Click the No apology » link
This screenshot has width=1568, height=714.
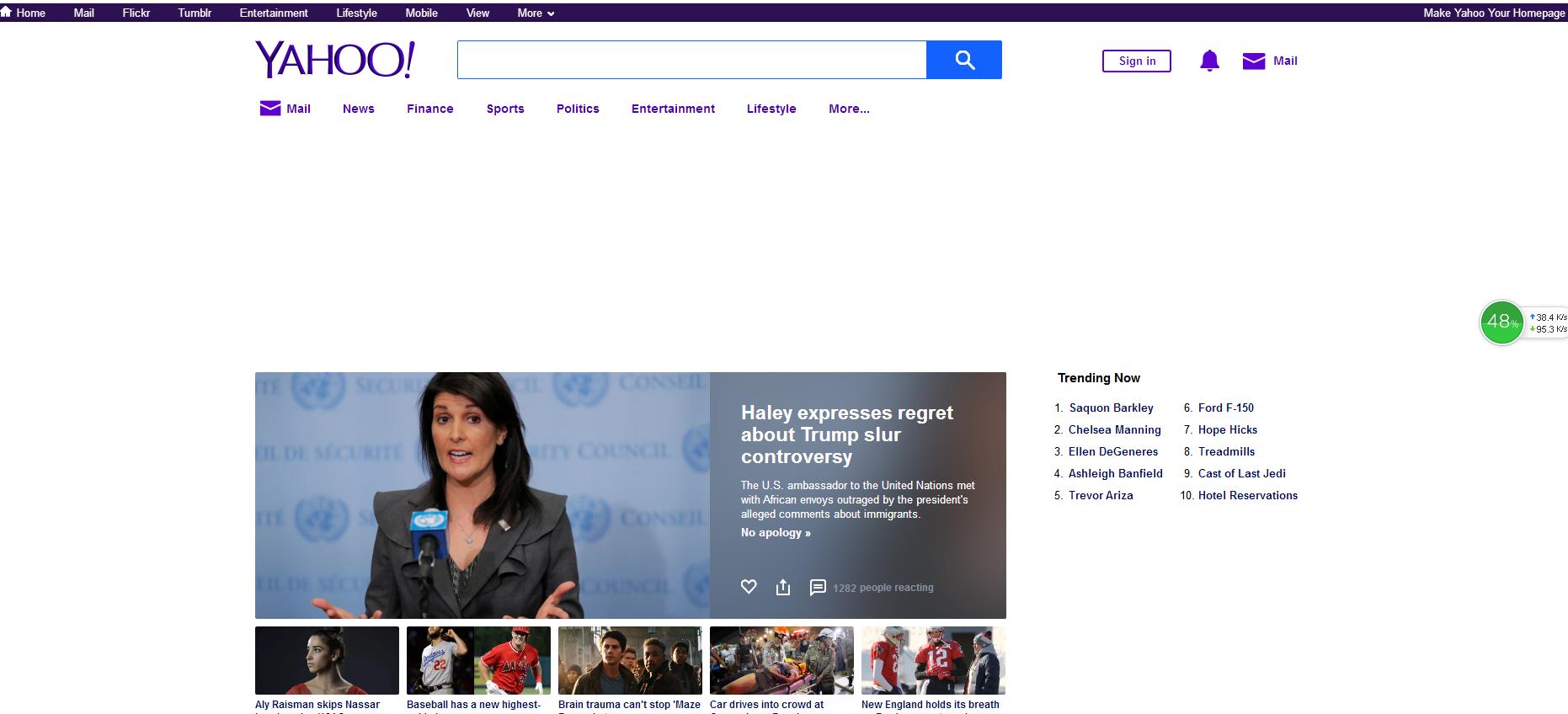pos(776,532)
